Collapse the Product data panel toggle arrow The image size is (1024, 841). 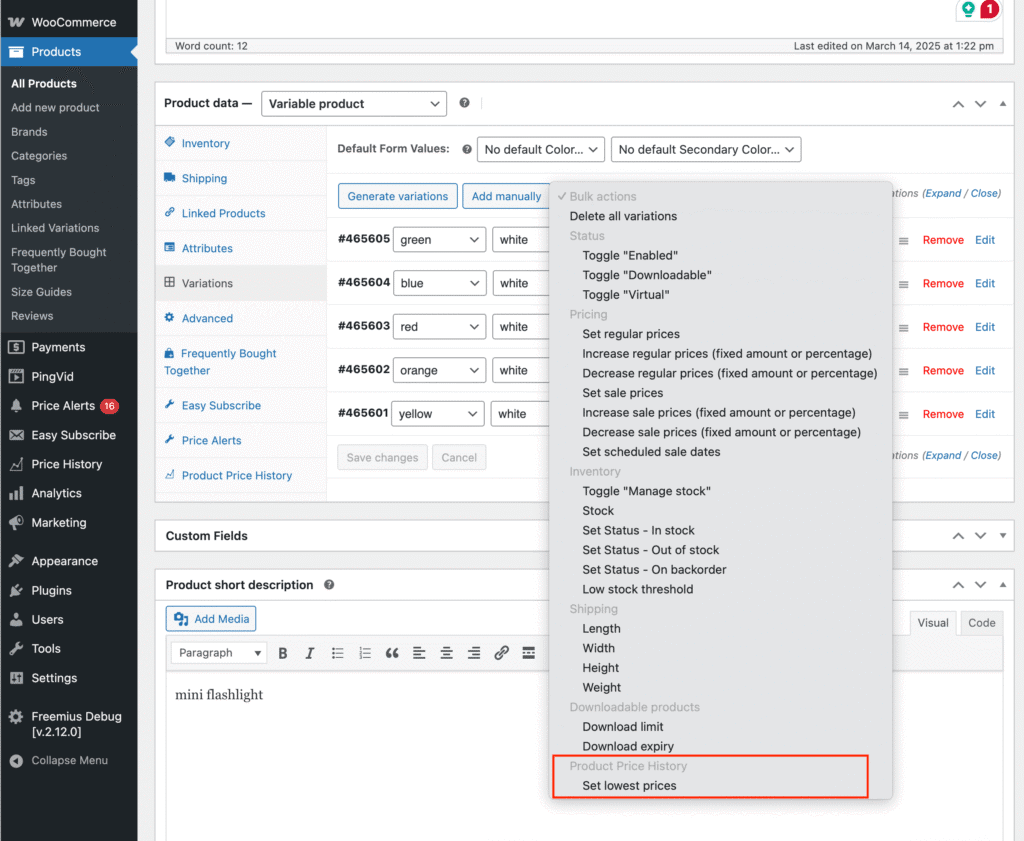1003,104
